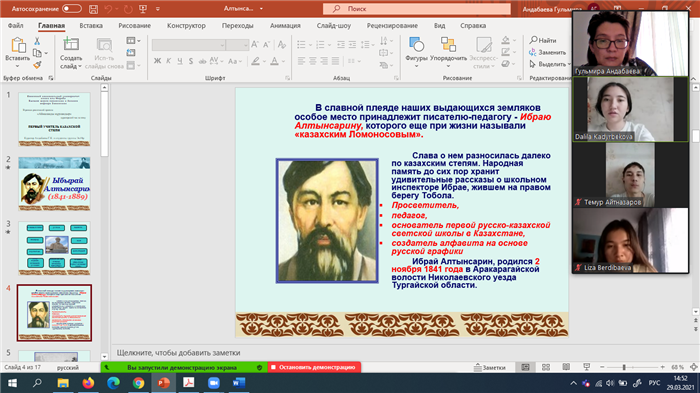Pick the font color A swatch
The width and height of the screenshot is (700, 393).
click(274, 61)
